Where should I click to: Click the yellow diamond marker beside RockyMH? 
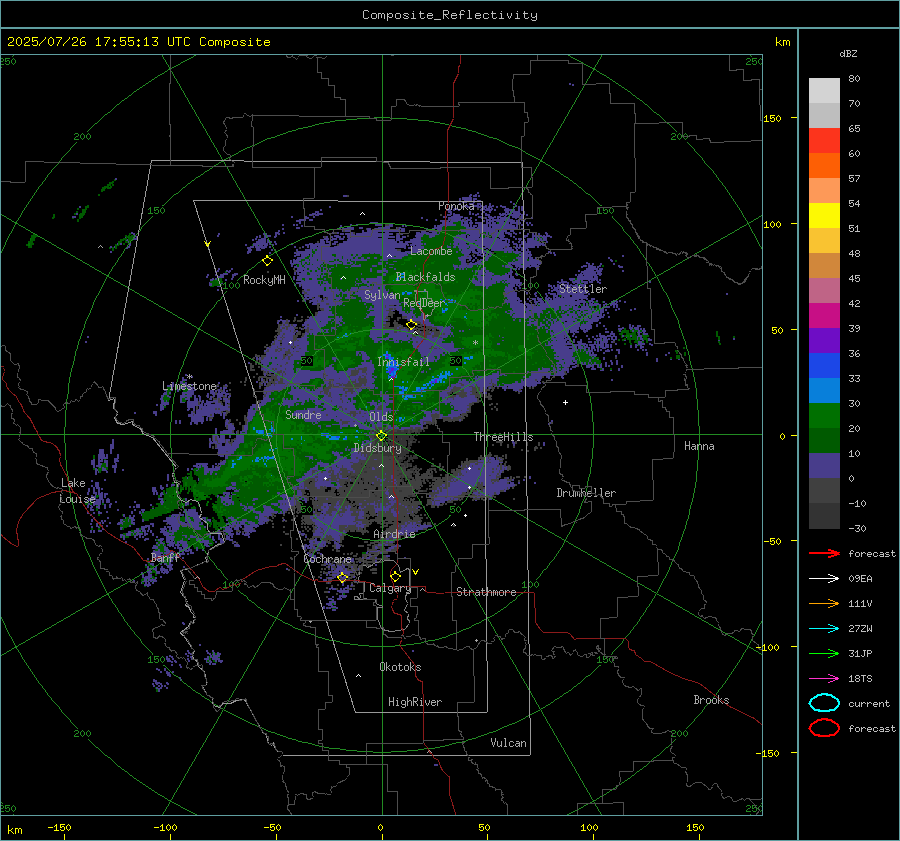(x=267, y=261)
